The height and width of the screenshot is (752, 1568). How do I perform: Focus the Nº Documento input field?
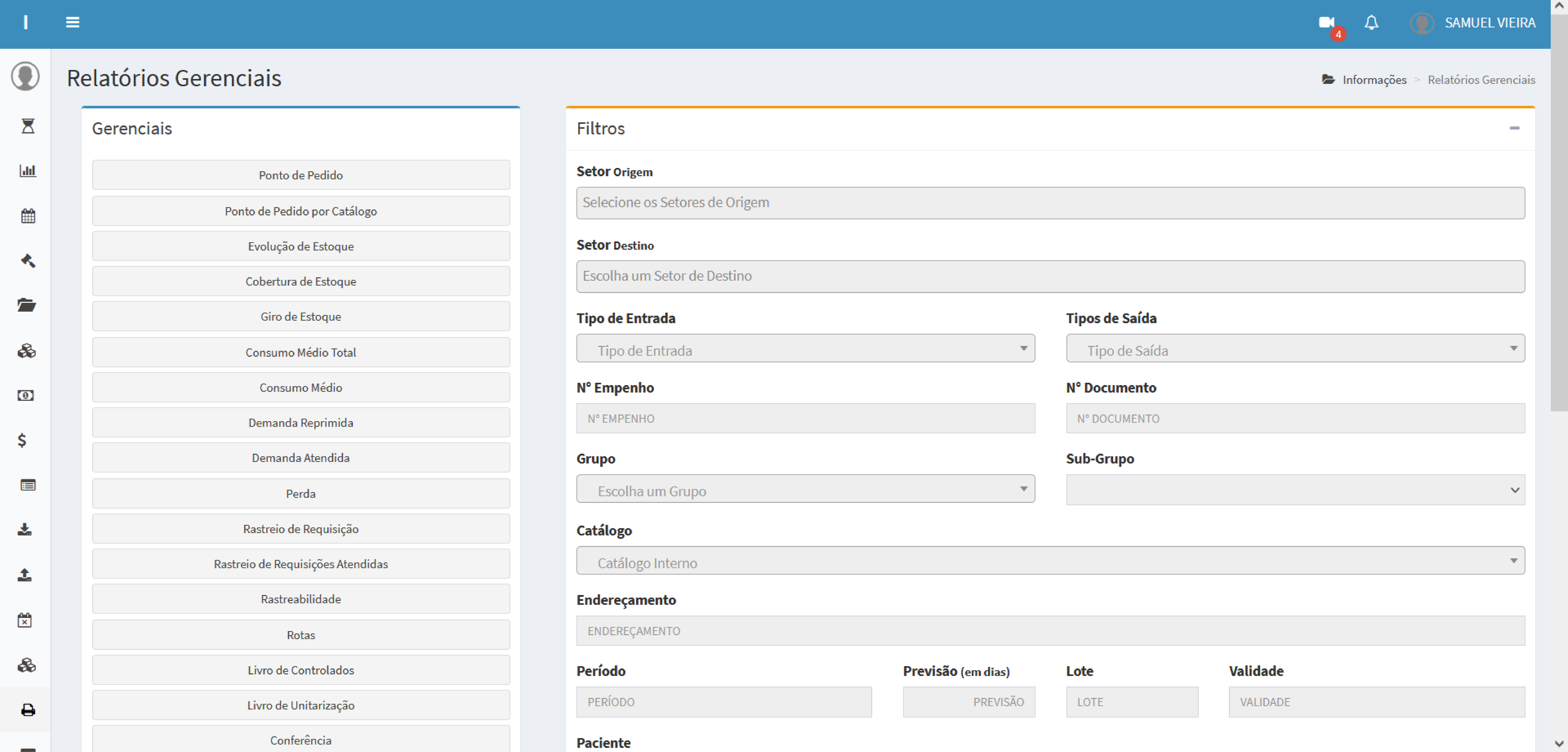(1295, 419)
